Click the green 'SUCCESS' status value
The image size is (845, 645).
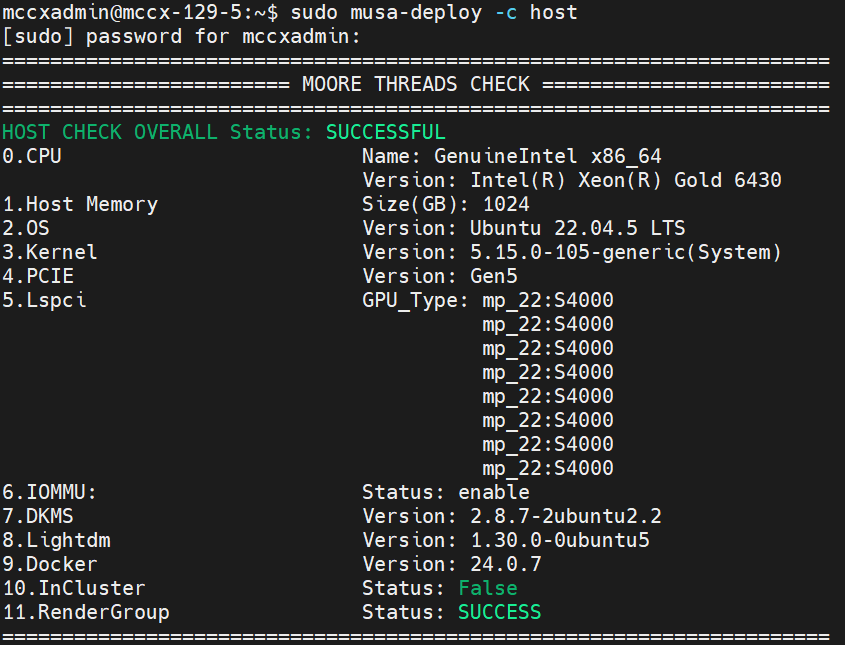click(500, 612)
